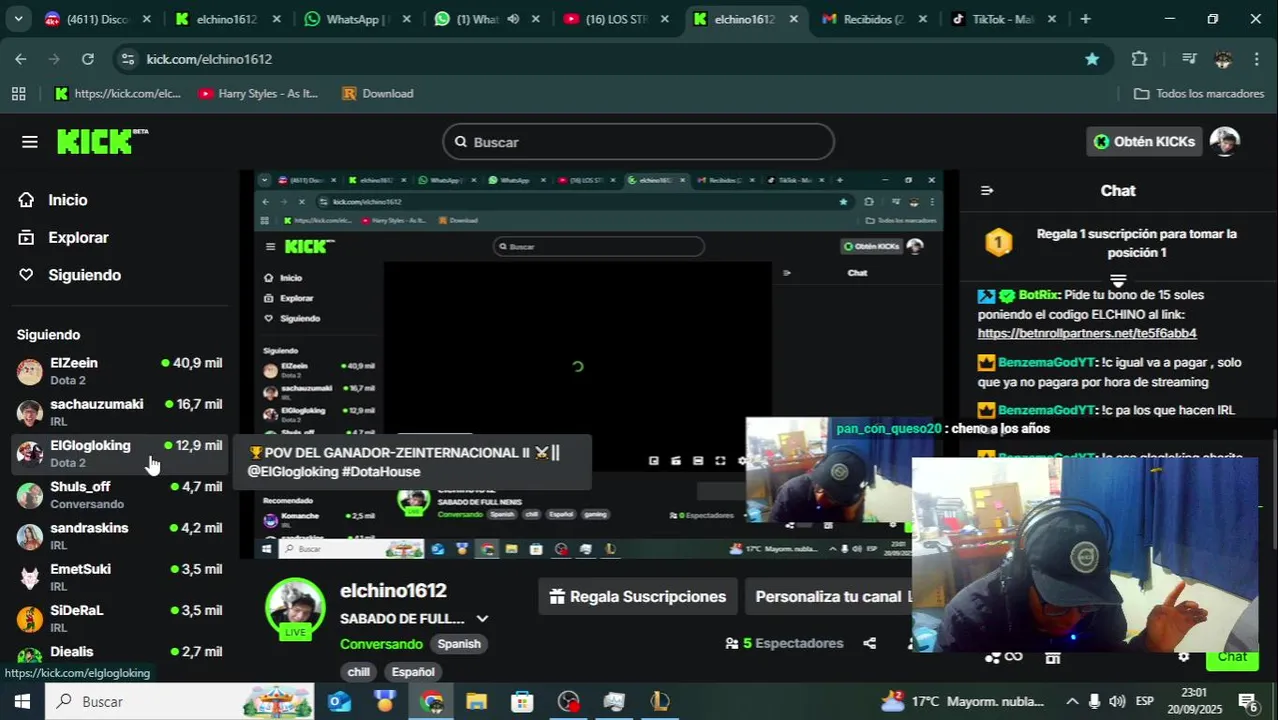This screenshot has width=1278, height=720.
Task: Open the apps grid in the bookmarks bar
Action: pyautogui.click(x=18, y=93)
